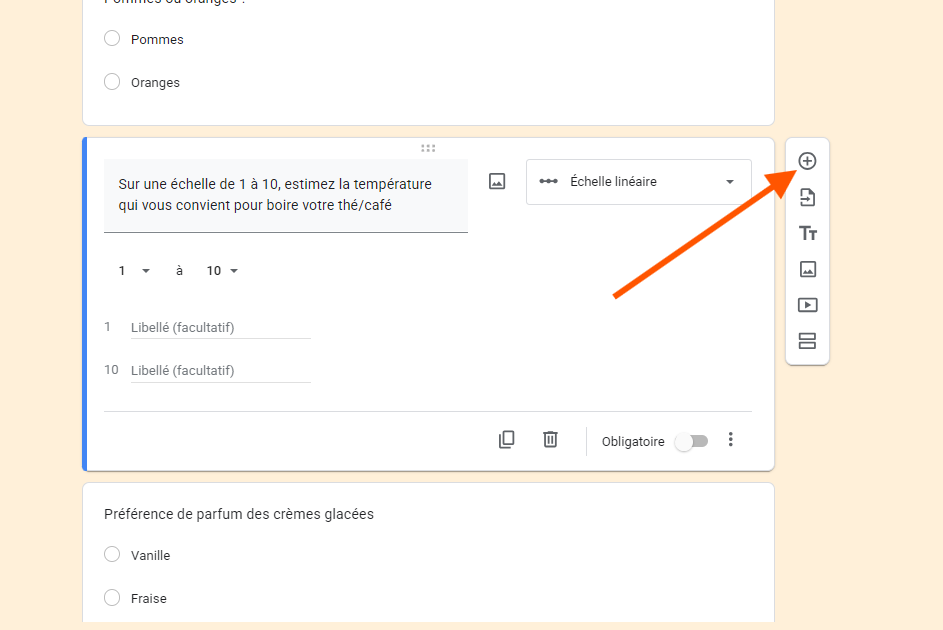The height and width of the screenshot is (630, 943).
Task: Import questions from sidebar toolbar
Action: [x=807, y=197]
